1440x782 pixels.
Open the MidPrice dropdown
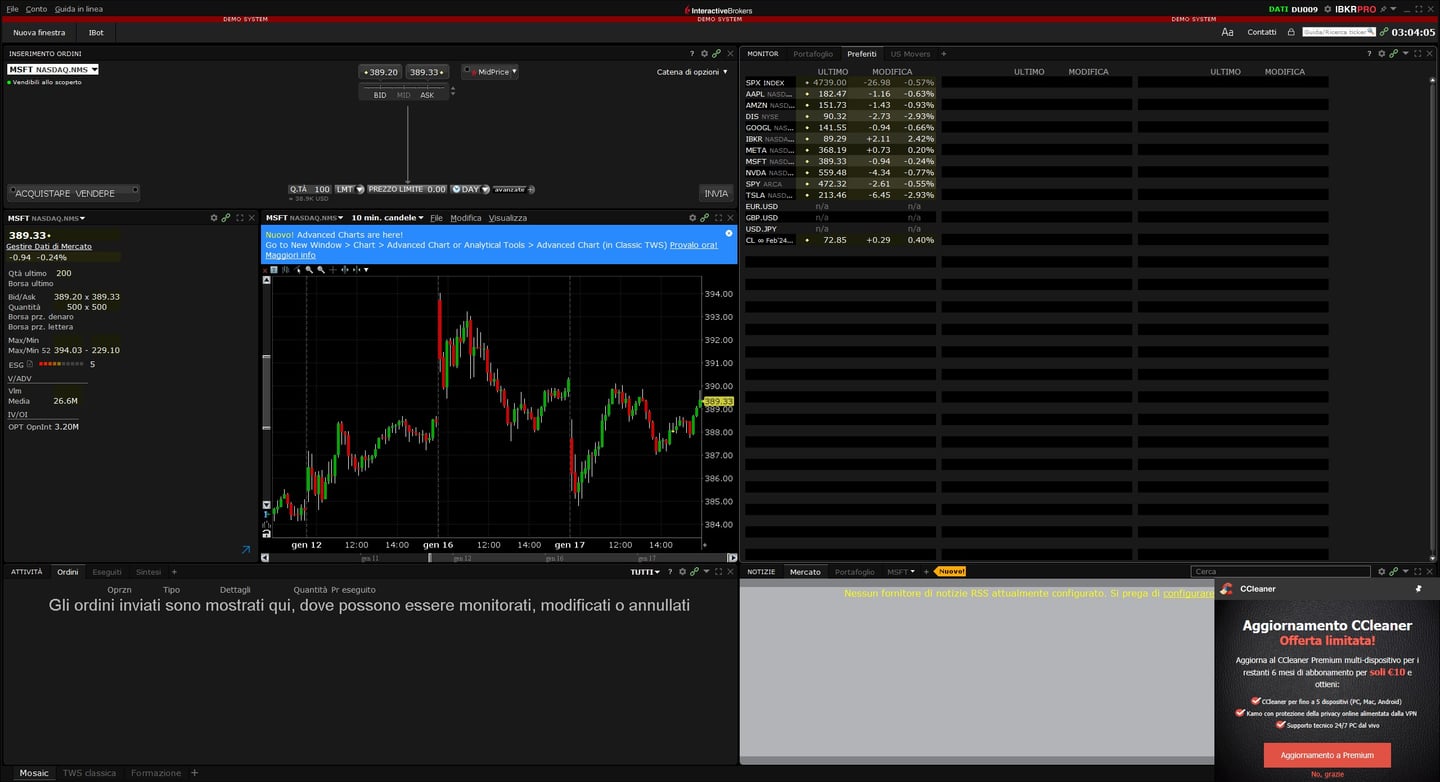tap(490, 72)
